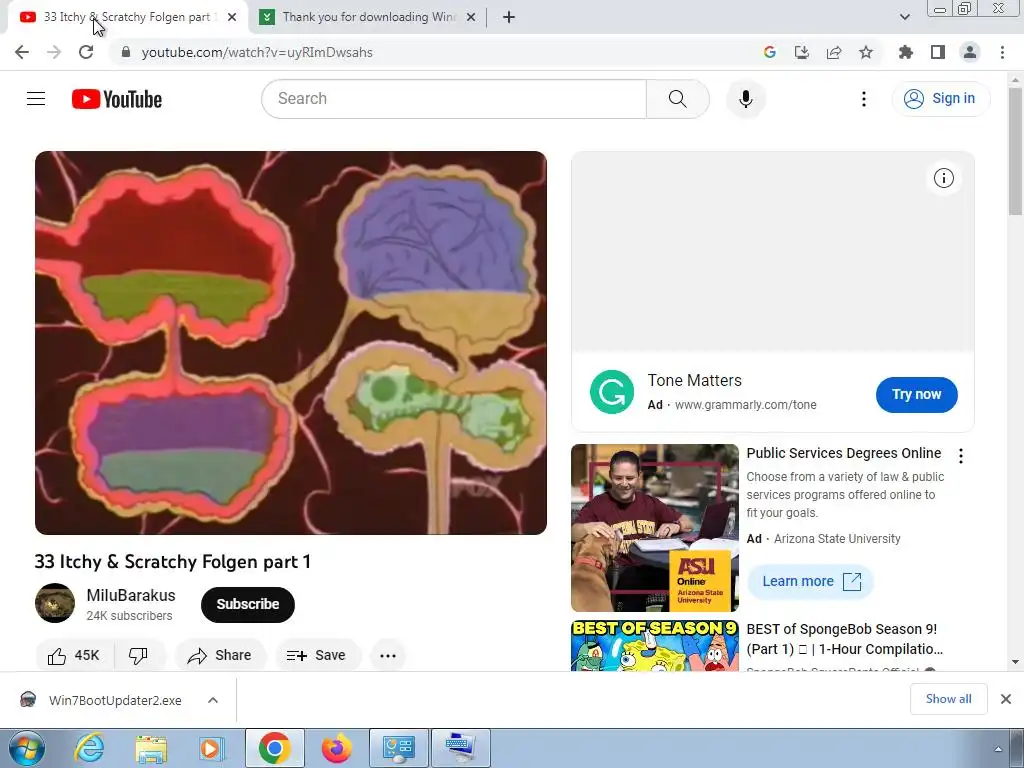Image resolution: width=1024 pixels, height=768 pixels.
Task: Switch to Thank you for downloading tab
Action: pyautogui.click(x=369, y=17)
